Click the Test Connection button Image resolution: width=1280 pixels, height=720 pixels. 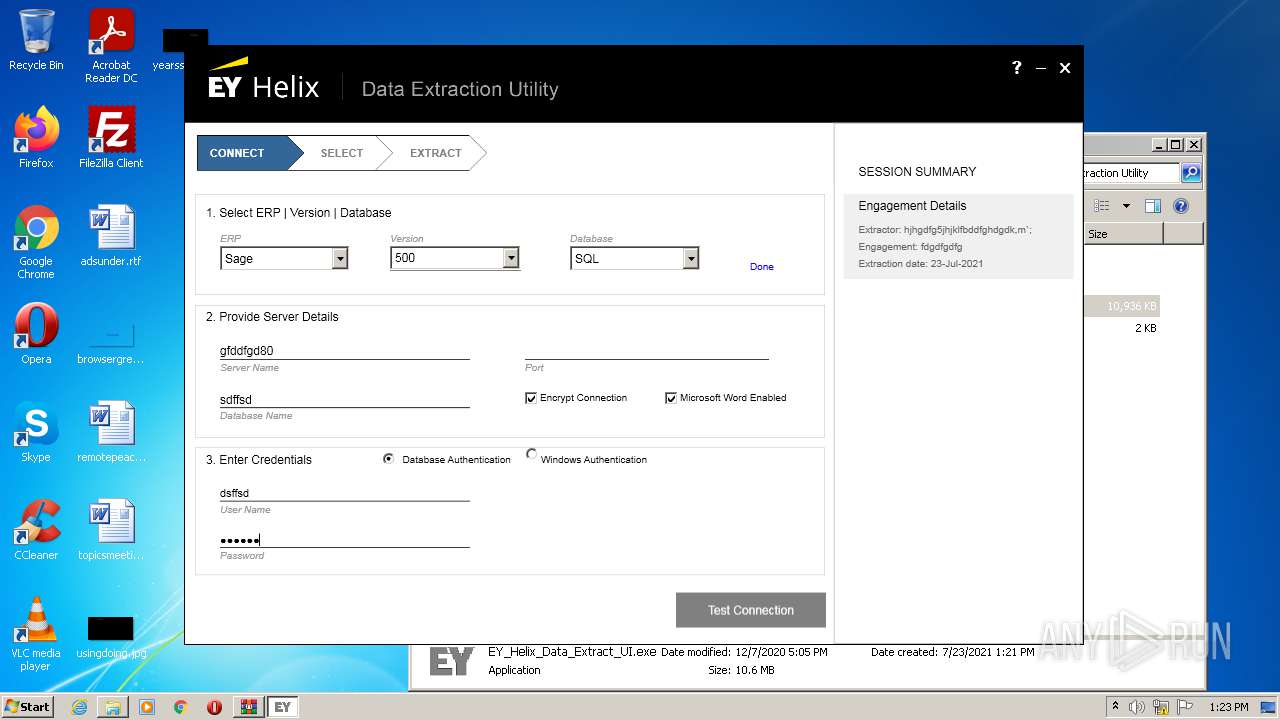tap(751, 610)
